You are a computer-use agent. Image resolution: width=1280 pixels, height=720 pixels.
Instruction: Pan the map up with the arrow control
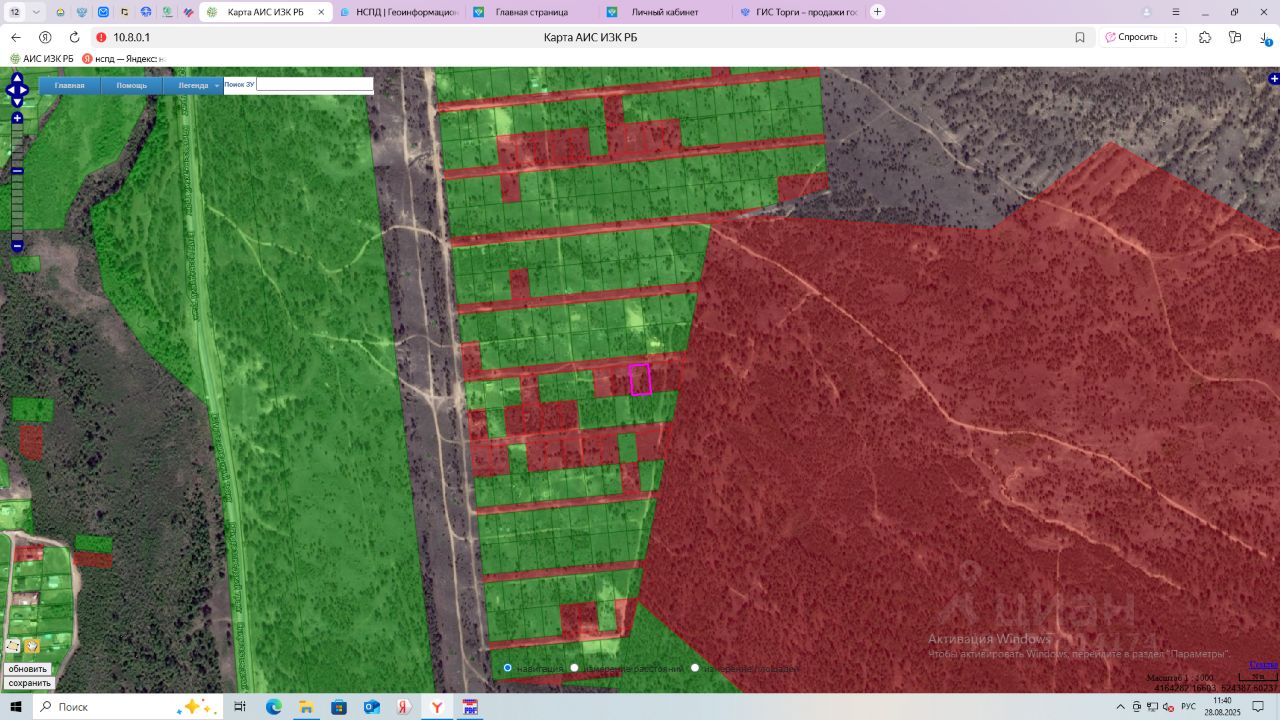click(17, 78)
